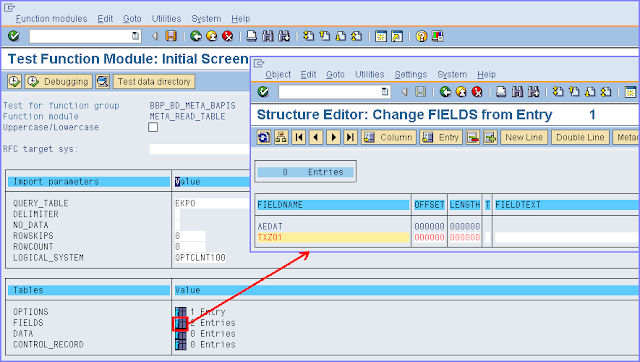Click OFFSET value in TXZ01 row
Viewport: 640px width, 362px height.
pos(429,238)
